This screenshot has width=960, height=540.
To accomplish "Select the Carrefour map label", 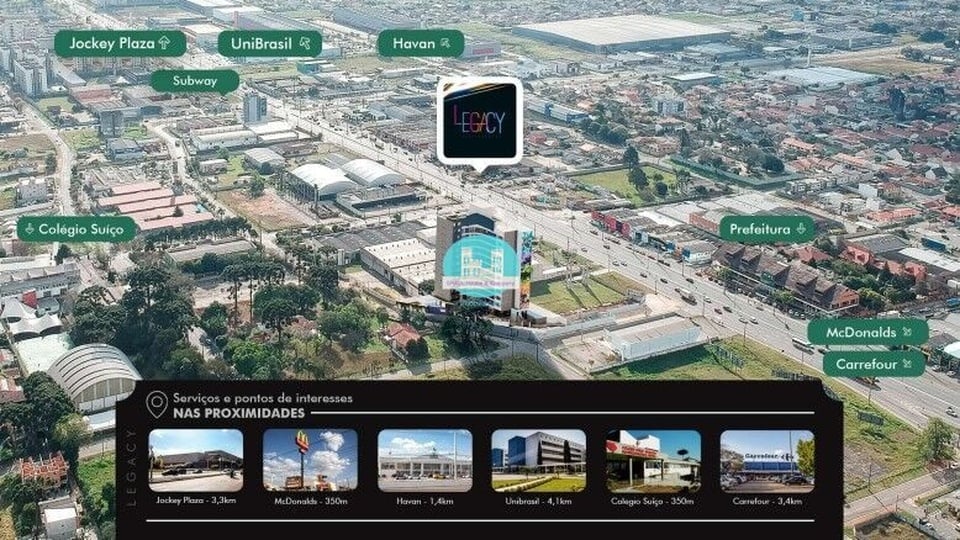I will [x=874, y=364].
